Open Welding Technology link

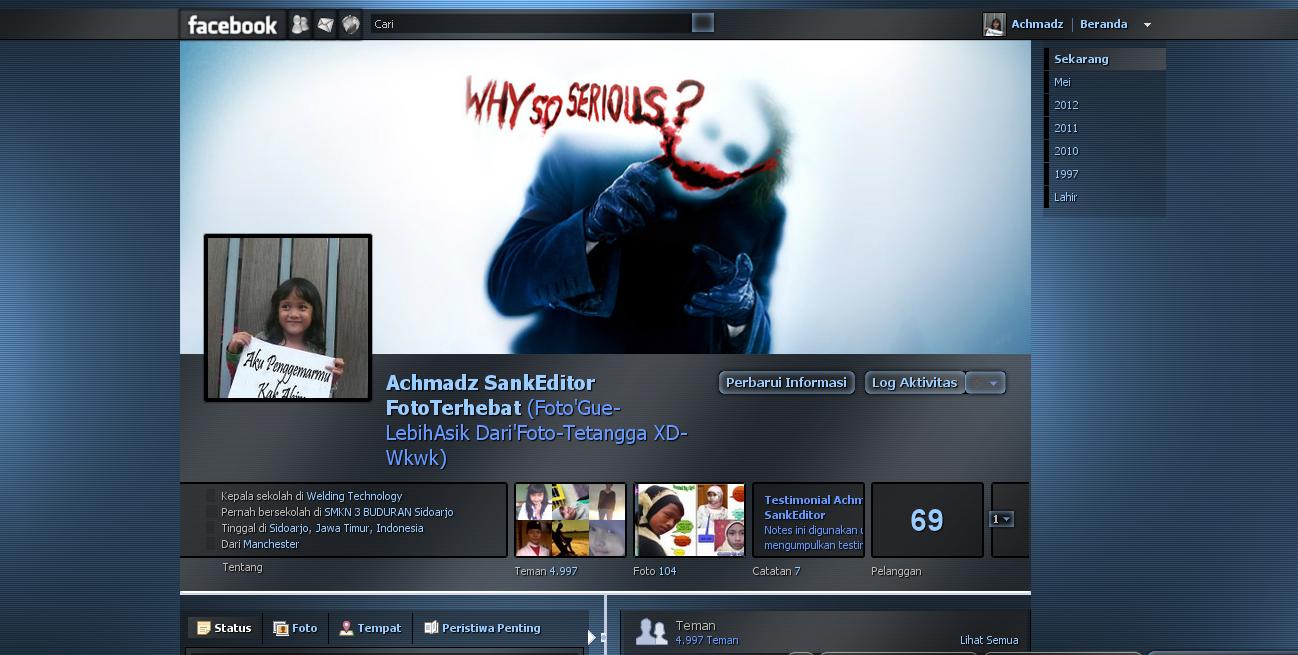pos(354,496)
